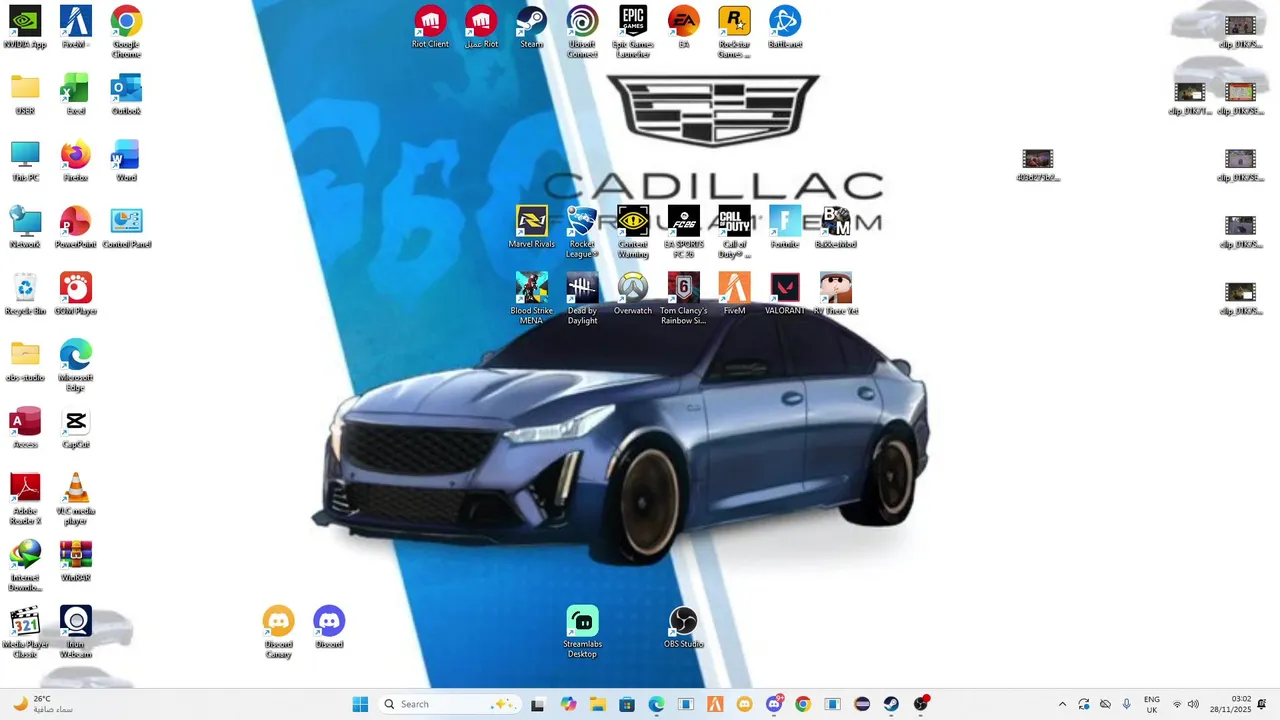Viewport: 1280px width, 720px height.
Task: Open the weather widget showing 26°C
Action: click(x=43, y=704)
